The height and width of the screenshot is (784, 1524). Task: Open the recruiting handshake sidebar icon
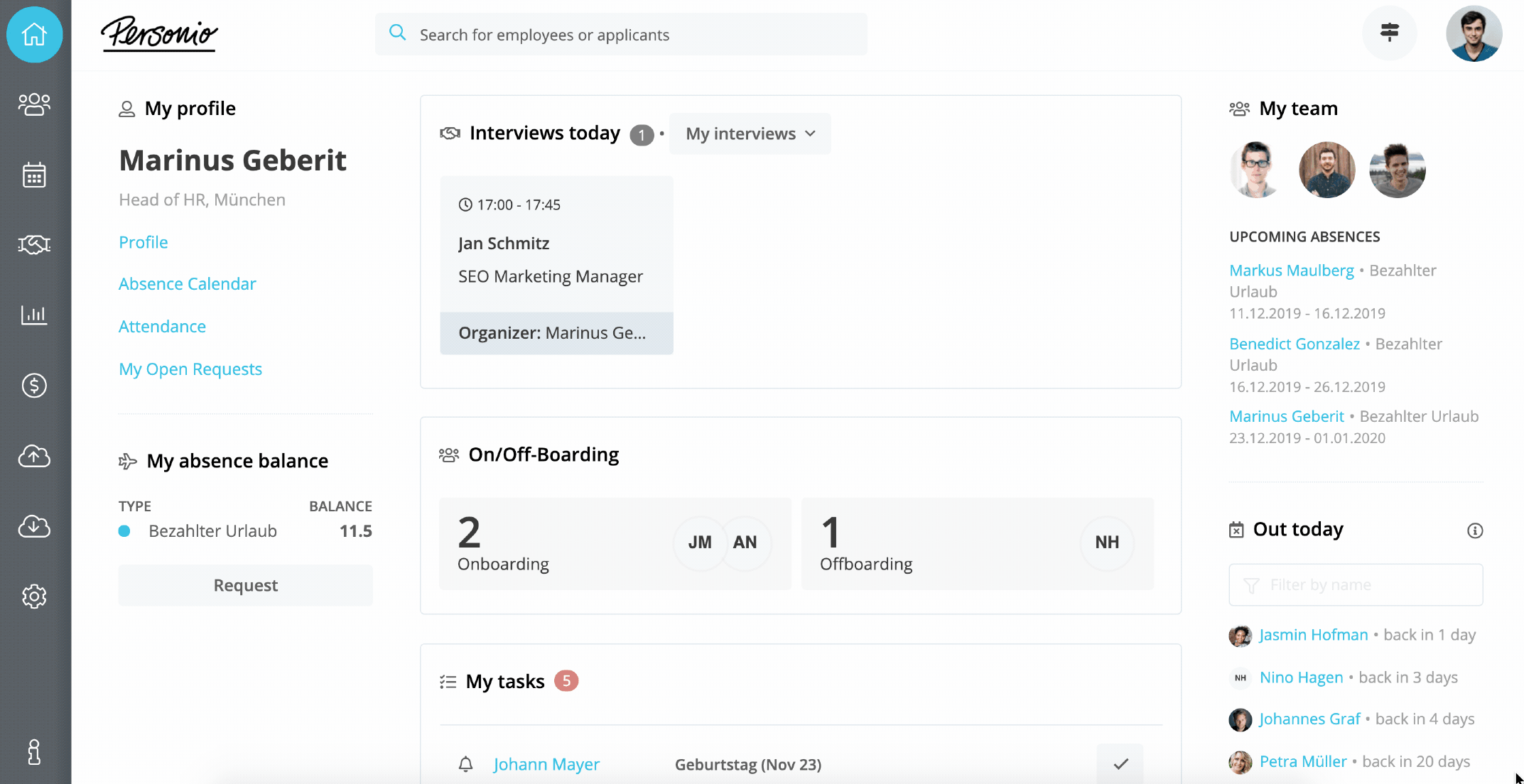pos(34,245)
